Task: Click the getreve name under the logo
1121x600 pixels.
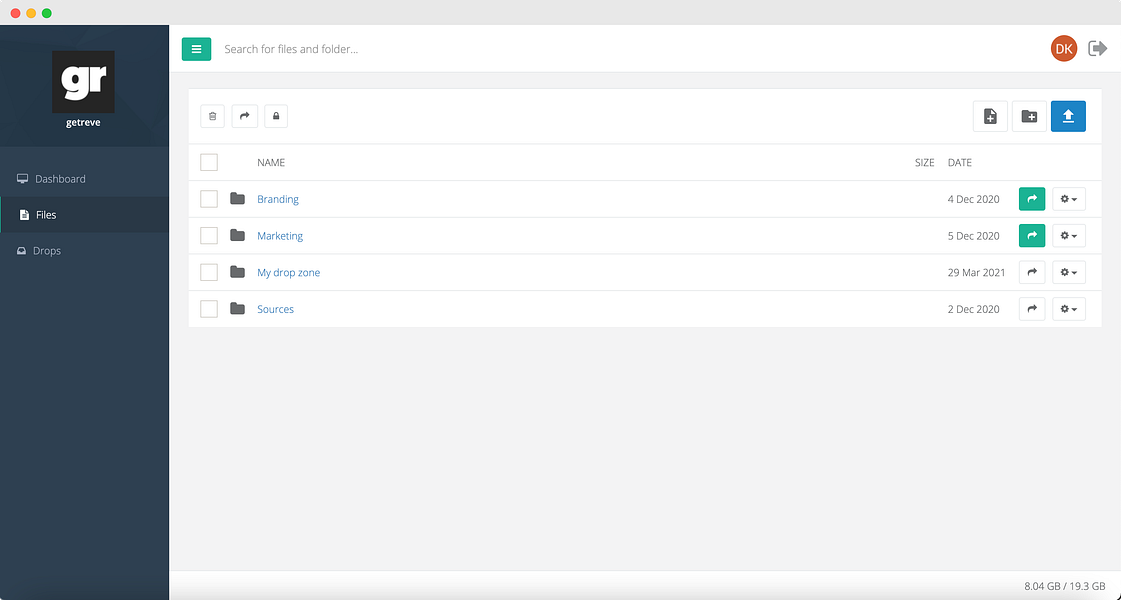Action: point(84,122)
